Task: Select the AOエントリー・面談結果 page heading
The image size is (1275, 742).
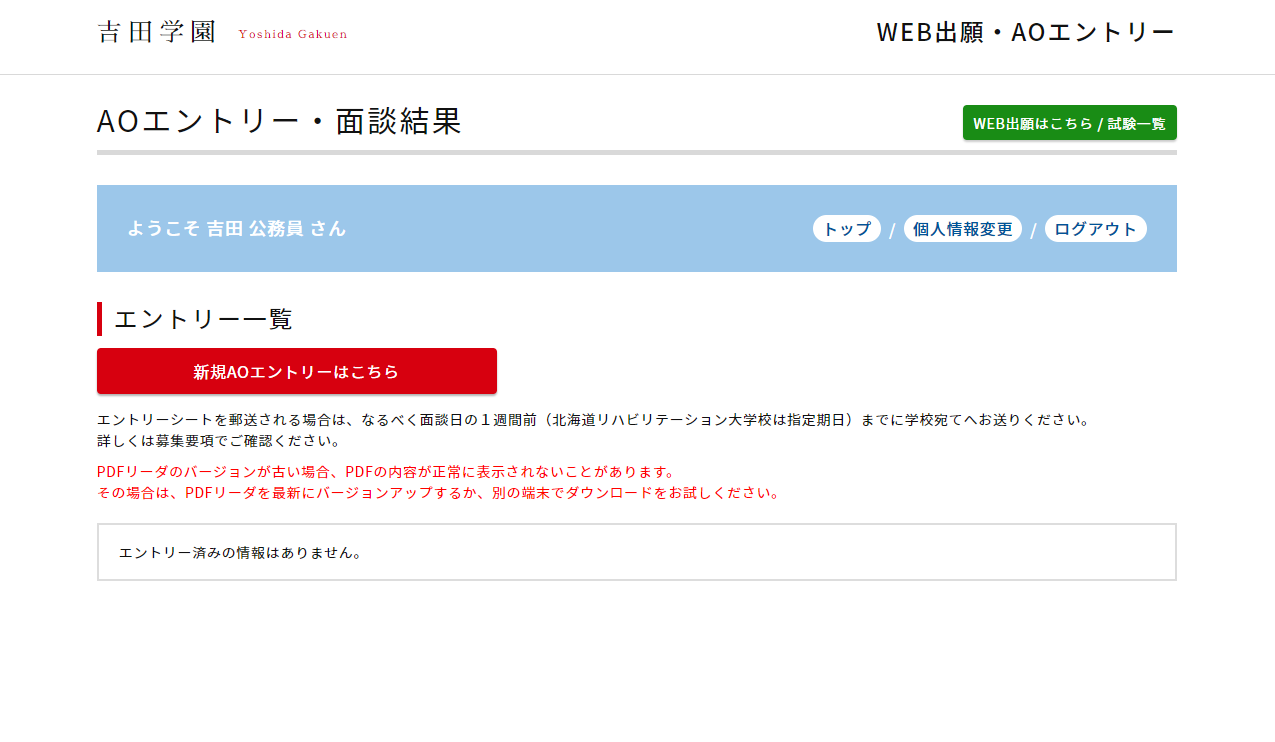Action: click(x=279, y=122)
